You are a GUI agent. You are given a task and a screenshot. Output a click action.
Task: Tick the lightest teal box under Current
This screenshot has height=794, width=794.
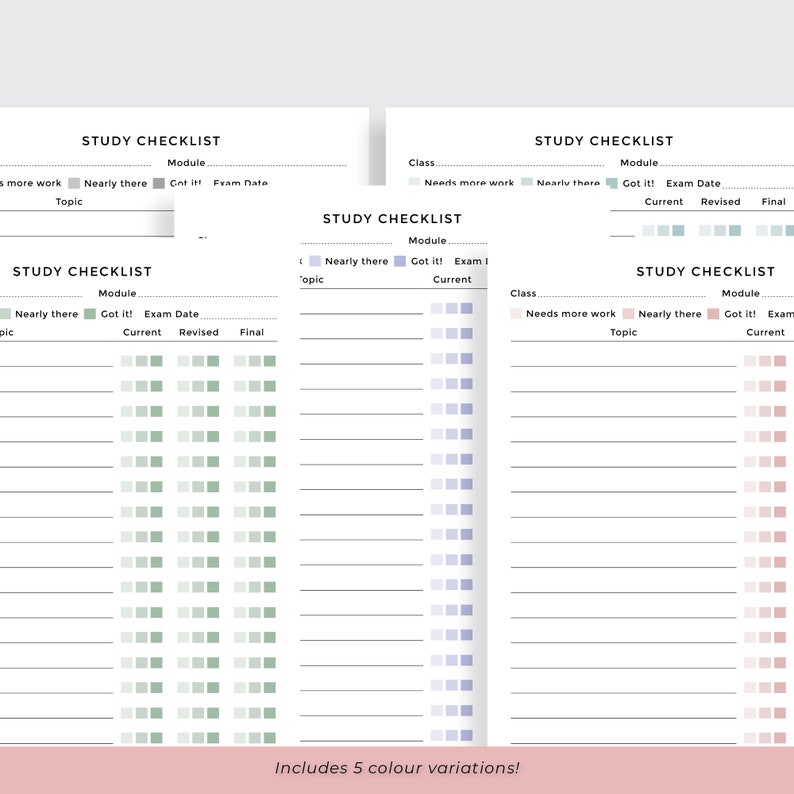click(648, 230)
